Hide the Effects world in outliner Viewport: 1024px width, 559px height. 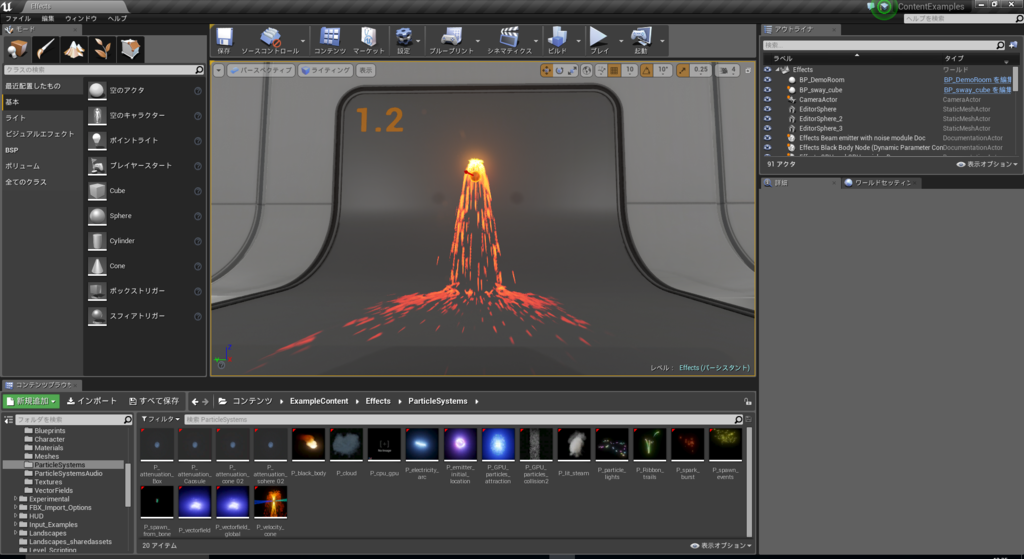[x=767, y=69]
